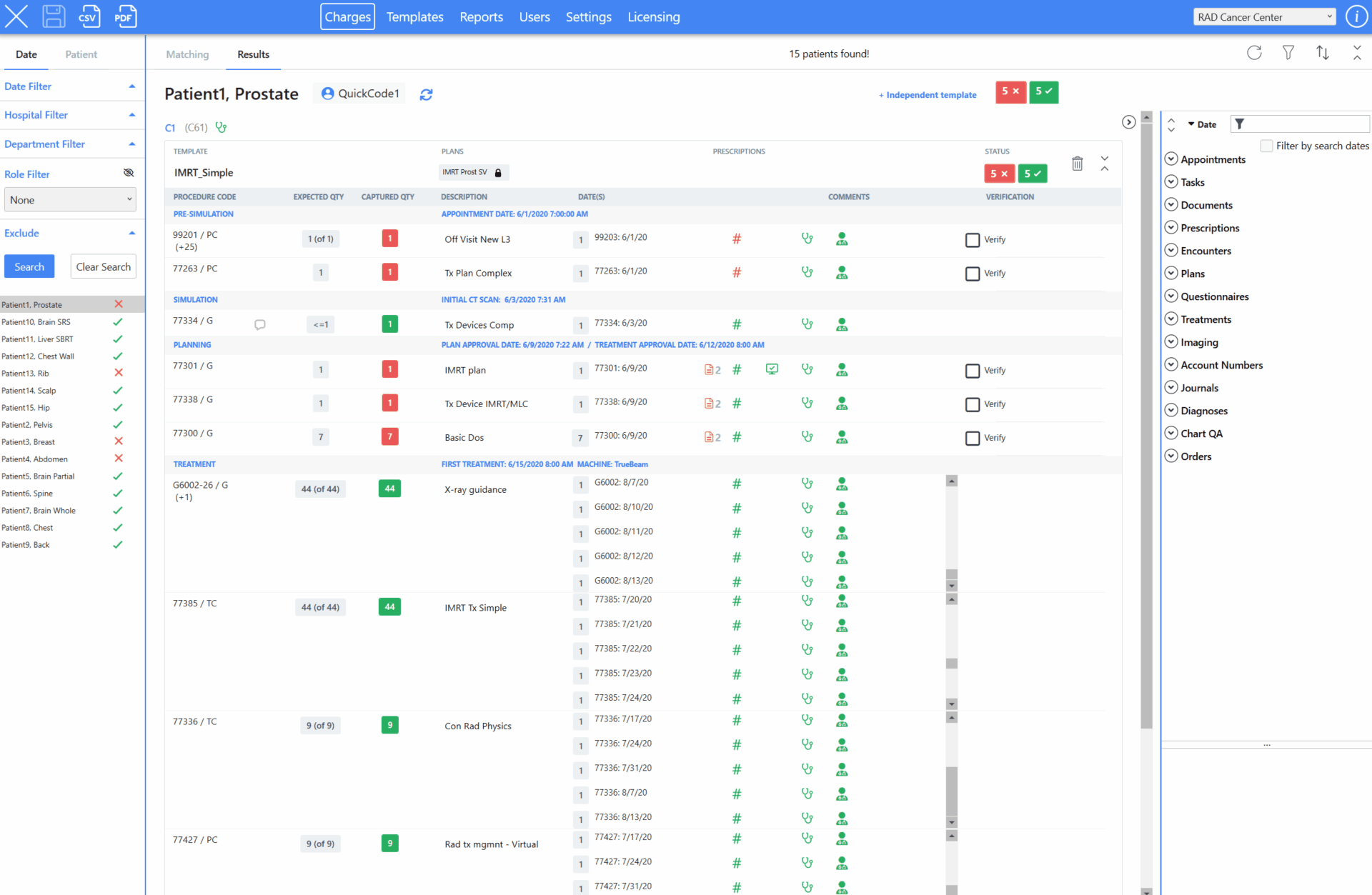Click the filter icon in right panel search box

pyautogui.click(x=1240, y=124)
